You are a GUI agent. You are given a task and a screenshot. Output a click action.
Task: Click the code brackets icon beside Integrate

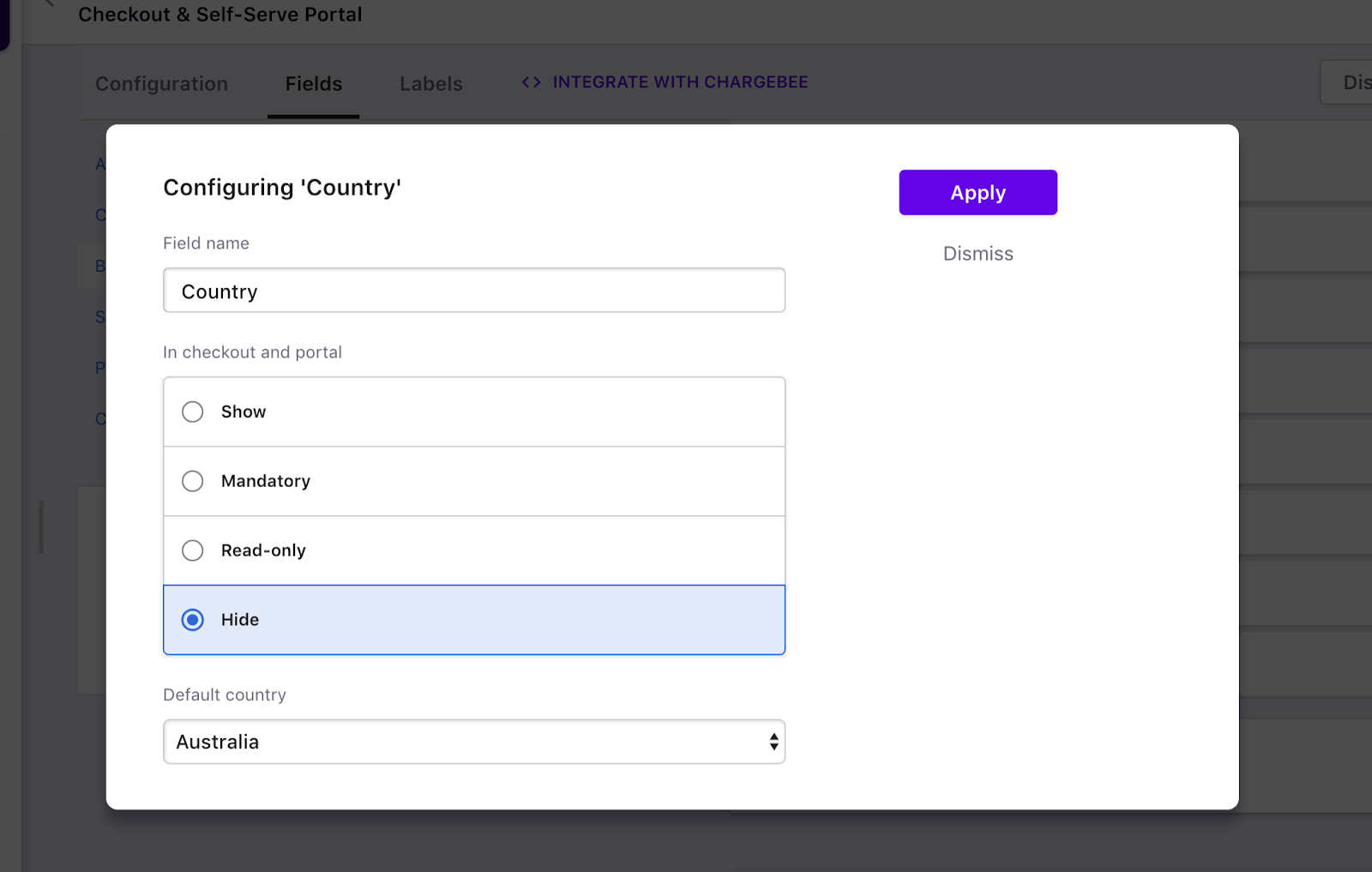[x=531, y=82]
